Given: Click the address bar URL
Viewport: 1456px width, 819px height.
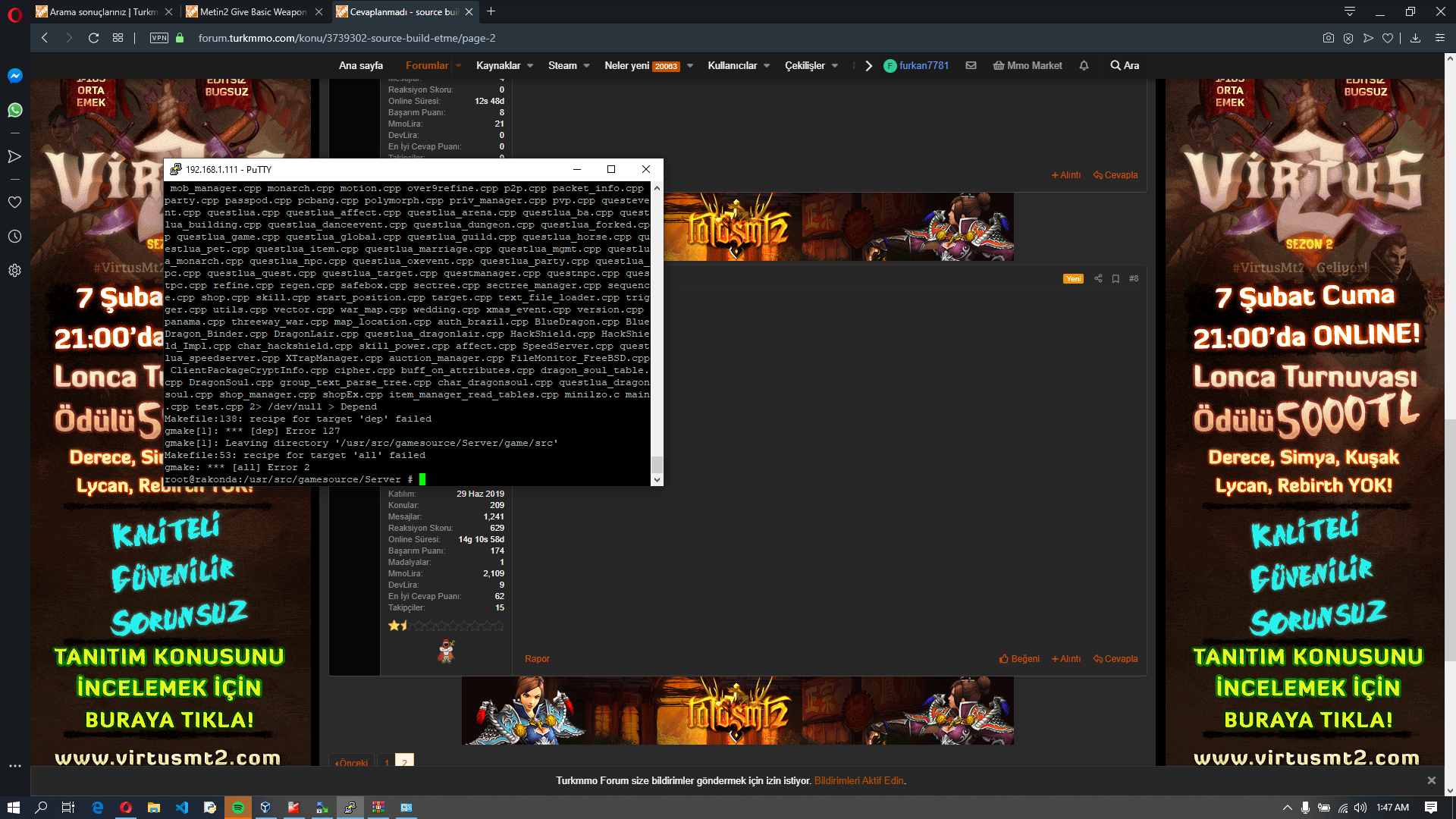Looking at the screenshot, I should (x=347, y=38).
